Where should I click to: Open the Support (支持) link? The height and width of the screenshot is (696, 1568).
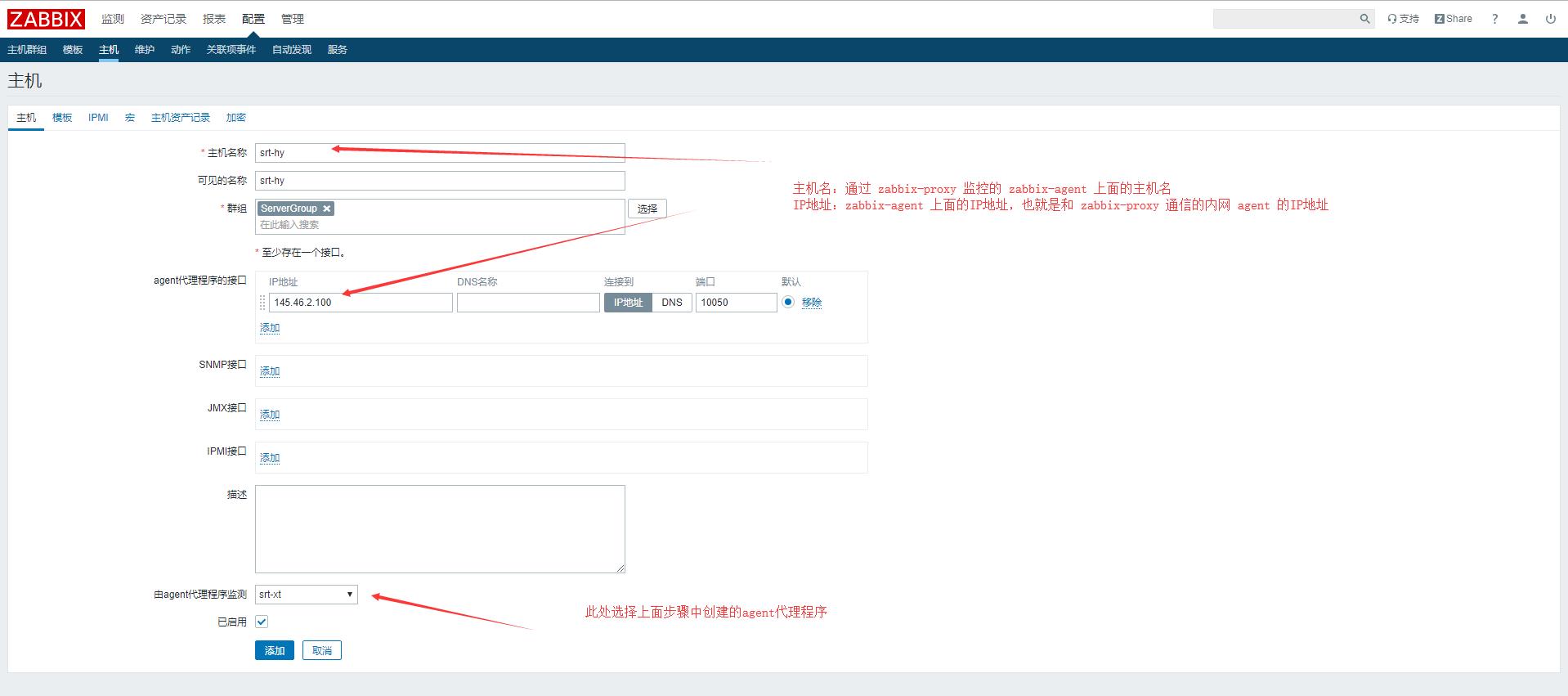[x=1403, y=19]
